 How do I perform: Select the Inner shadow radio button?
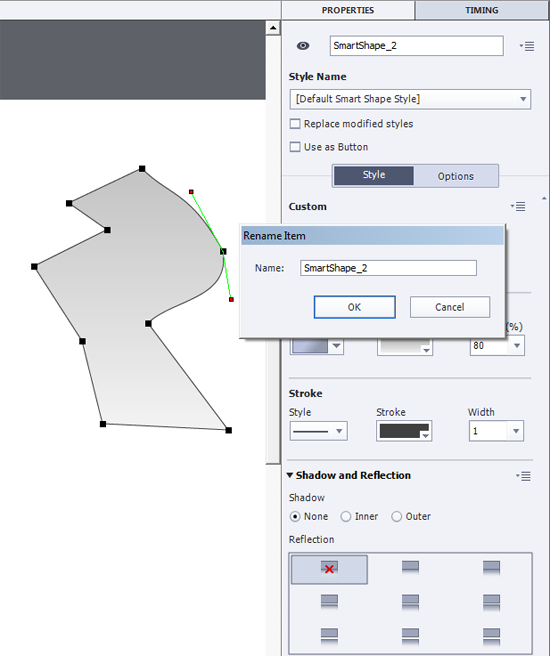tap(345, 517)
